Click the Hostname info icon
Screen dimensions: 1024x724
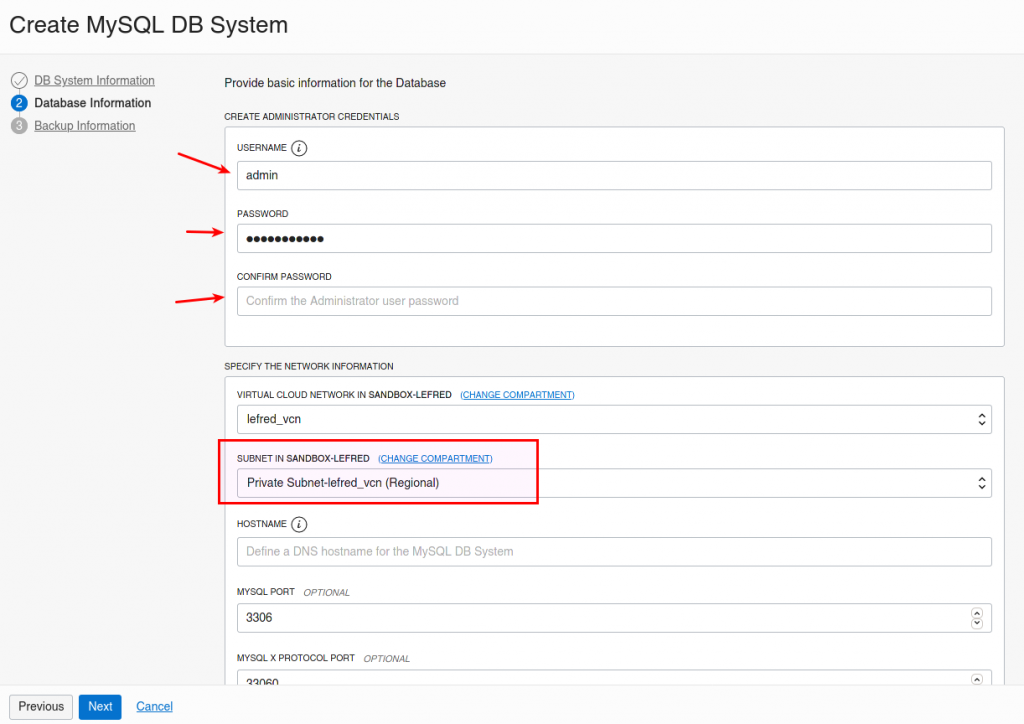(299, 524)
